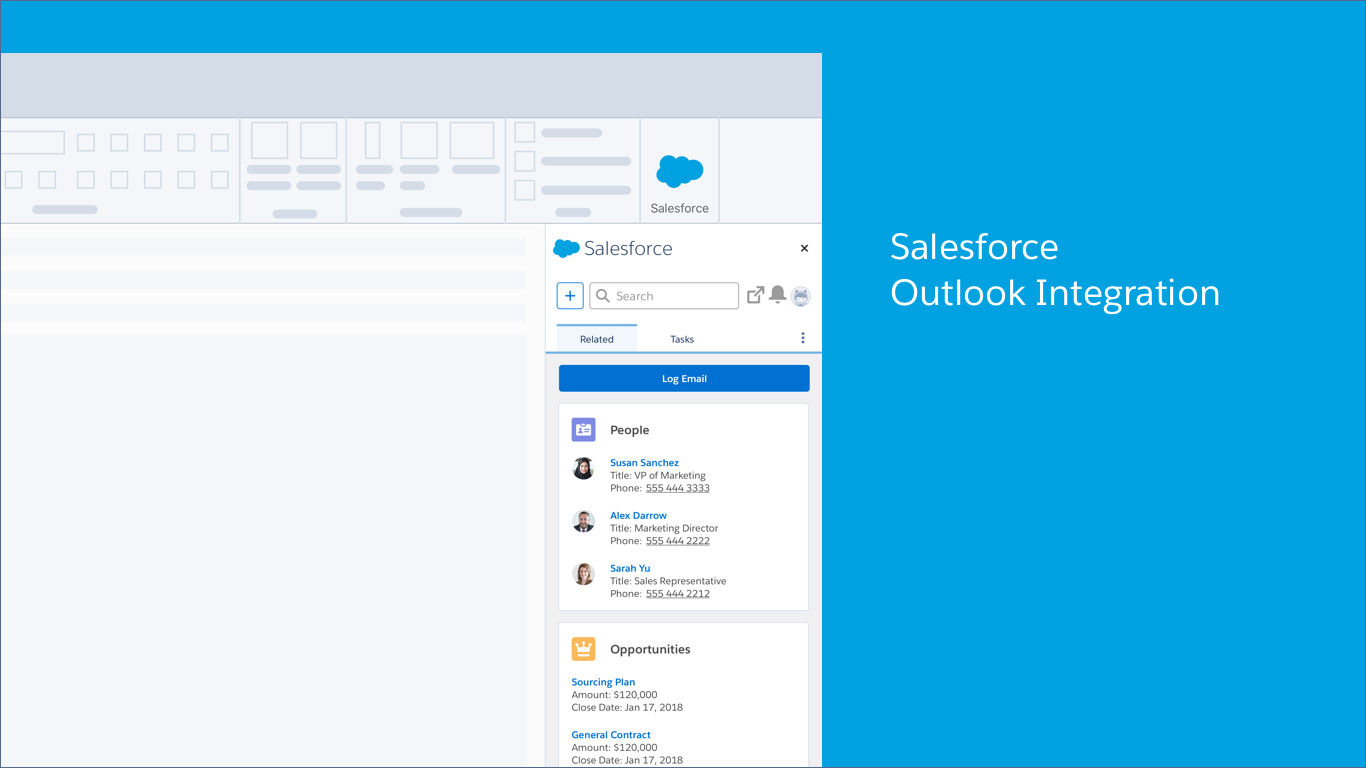Viewport: 1366px width, 768px height.
Task: Click the People card icon
Action: pyautogui.click(x=583, y=430)
